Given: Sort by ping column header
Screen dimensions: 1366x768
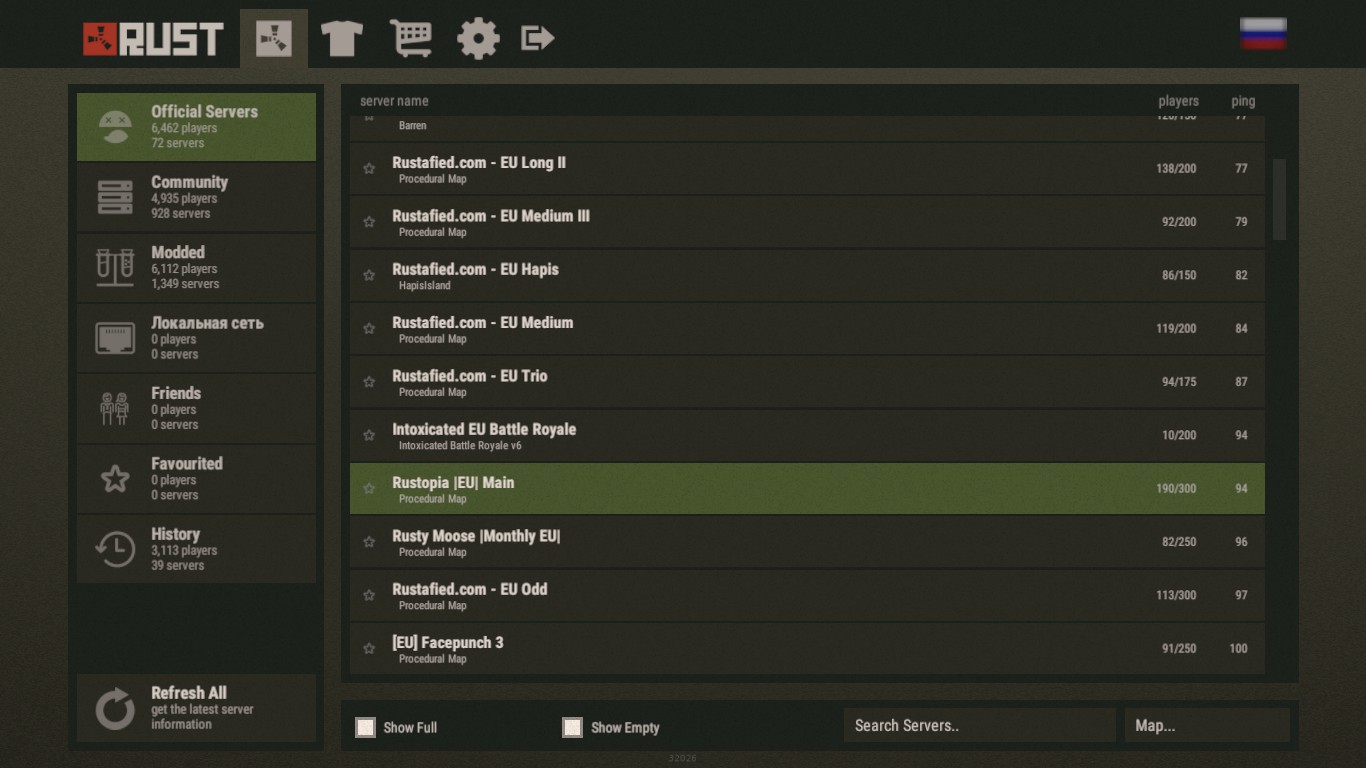Looking at the screenshot, I should pos(1243,101).
